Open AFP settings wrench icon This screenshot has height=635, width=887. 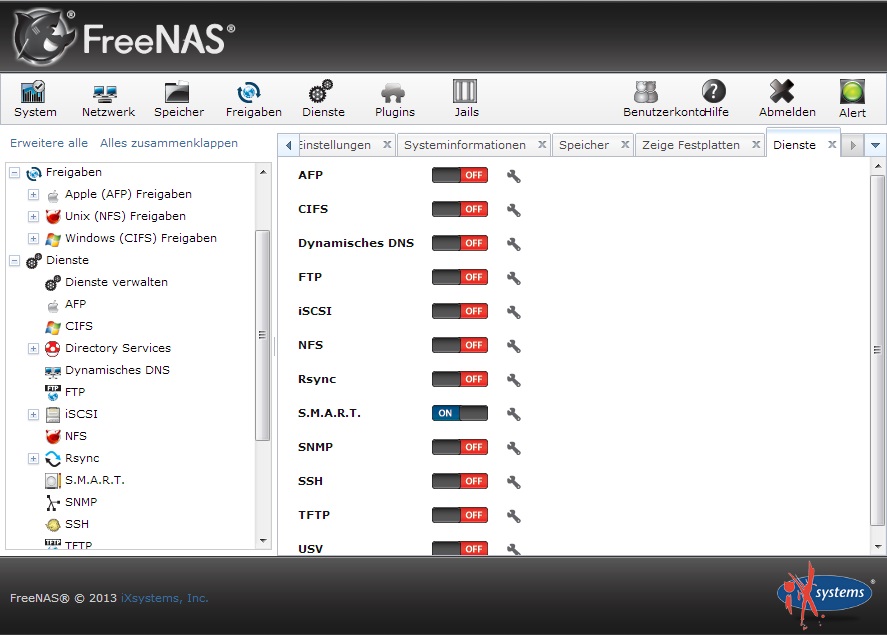point(514,176)
